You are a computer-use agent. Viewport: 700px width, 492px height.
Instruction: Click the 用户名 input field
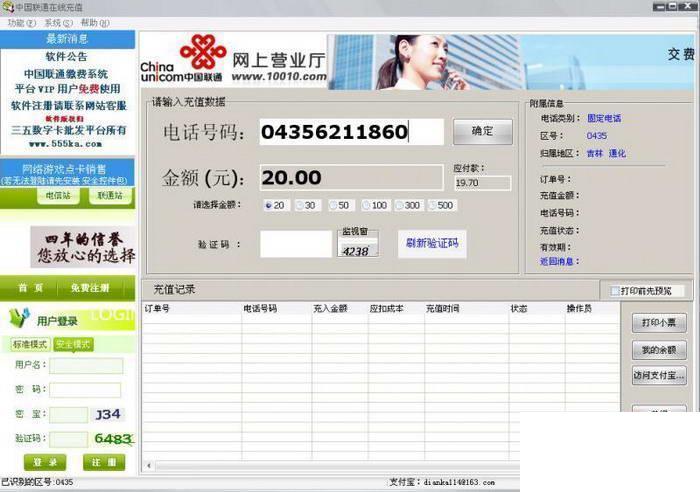pos(86,366)
